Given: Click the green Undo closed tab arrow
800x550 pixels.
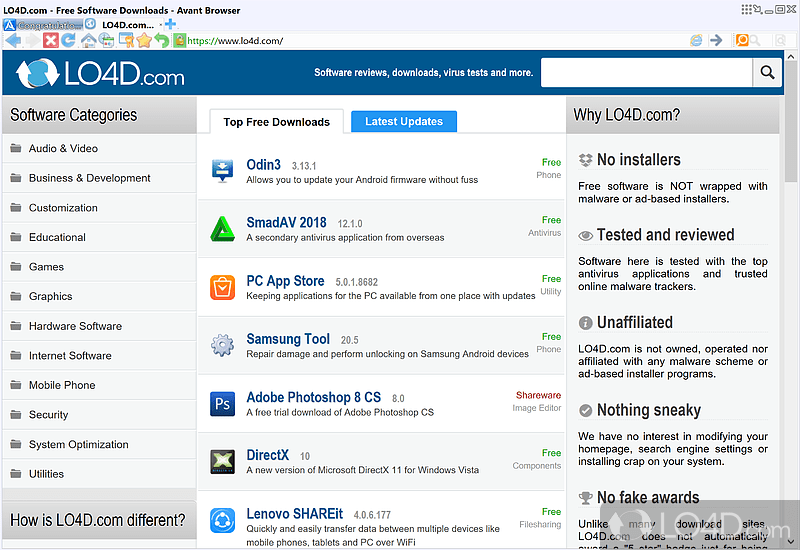Looking at the screenshot, I should (x=162, y=40).
